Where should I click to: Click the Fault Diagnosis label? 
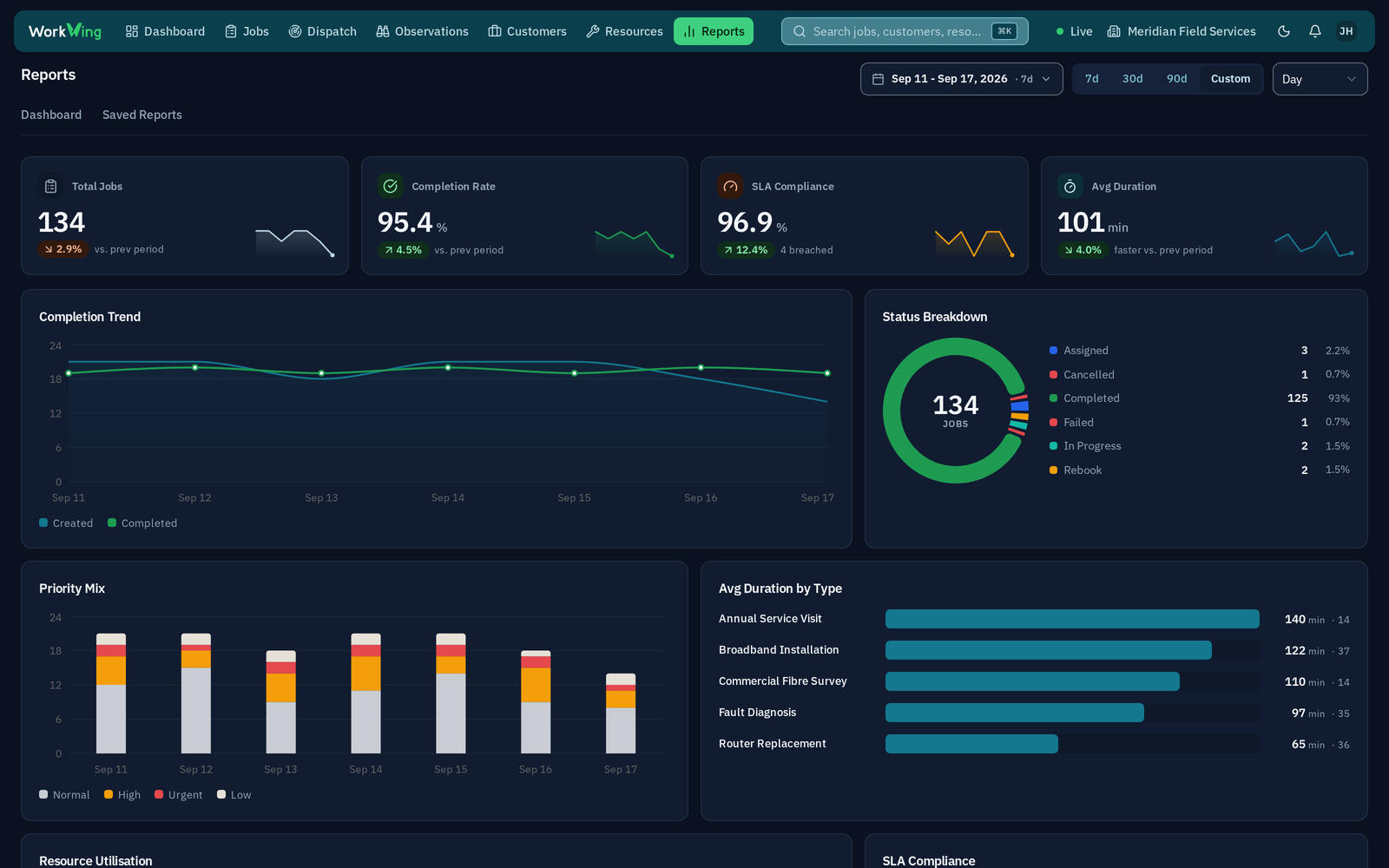click(x=758, y=713)
